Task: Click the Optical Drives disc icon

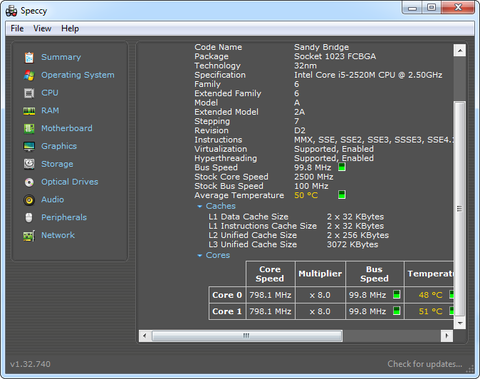Action: coord(29,182)
